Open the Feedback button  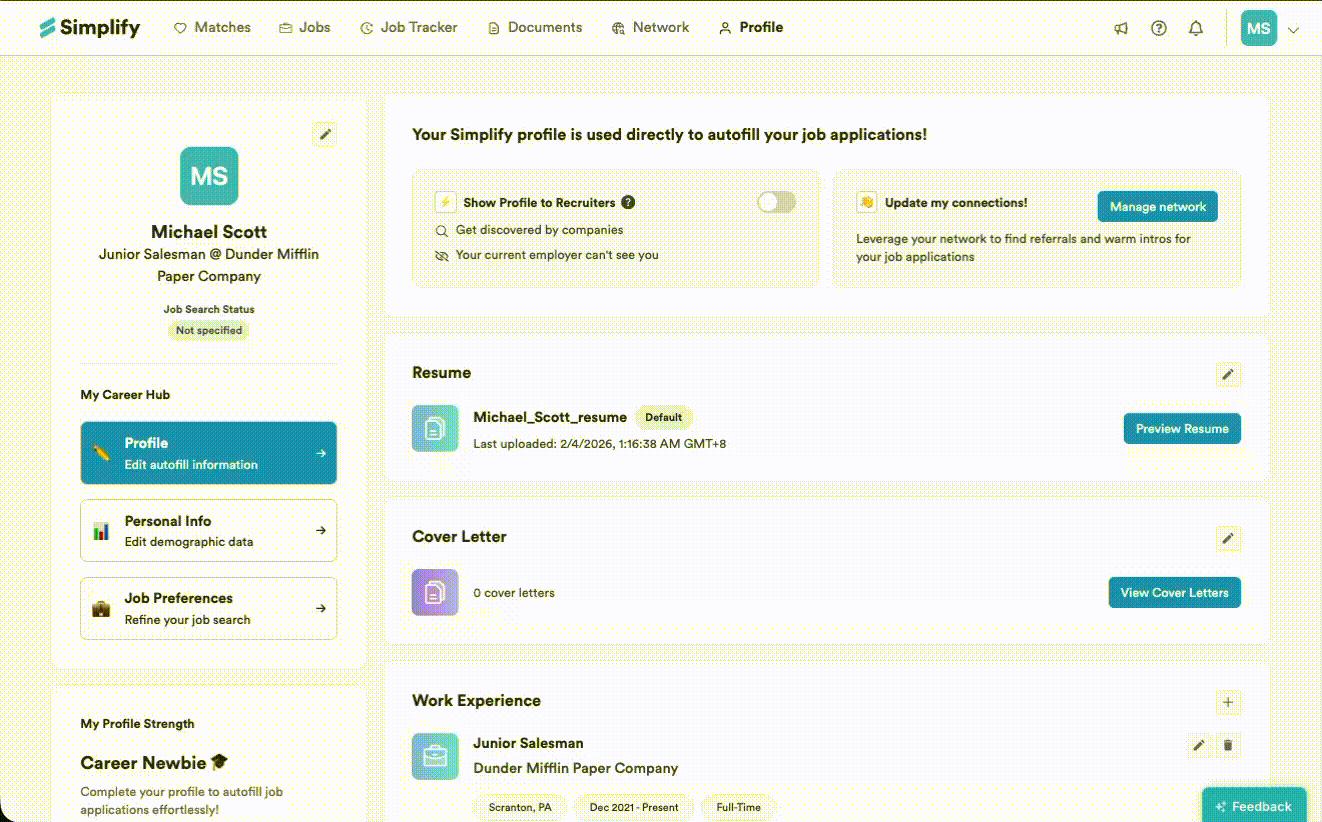(x=1253, y=806)
